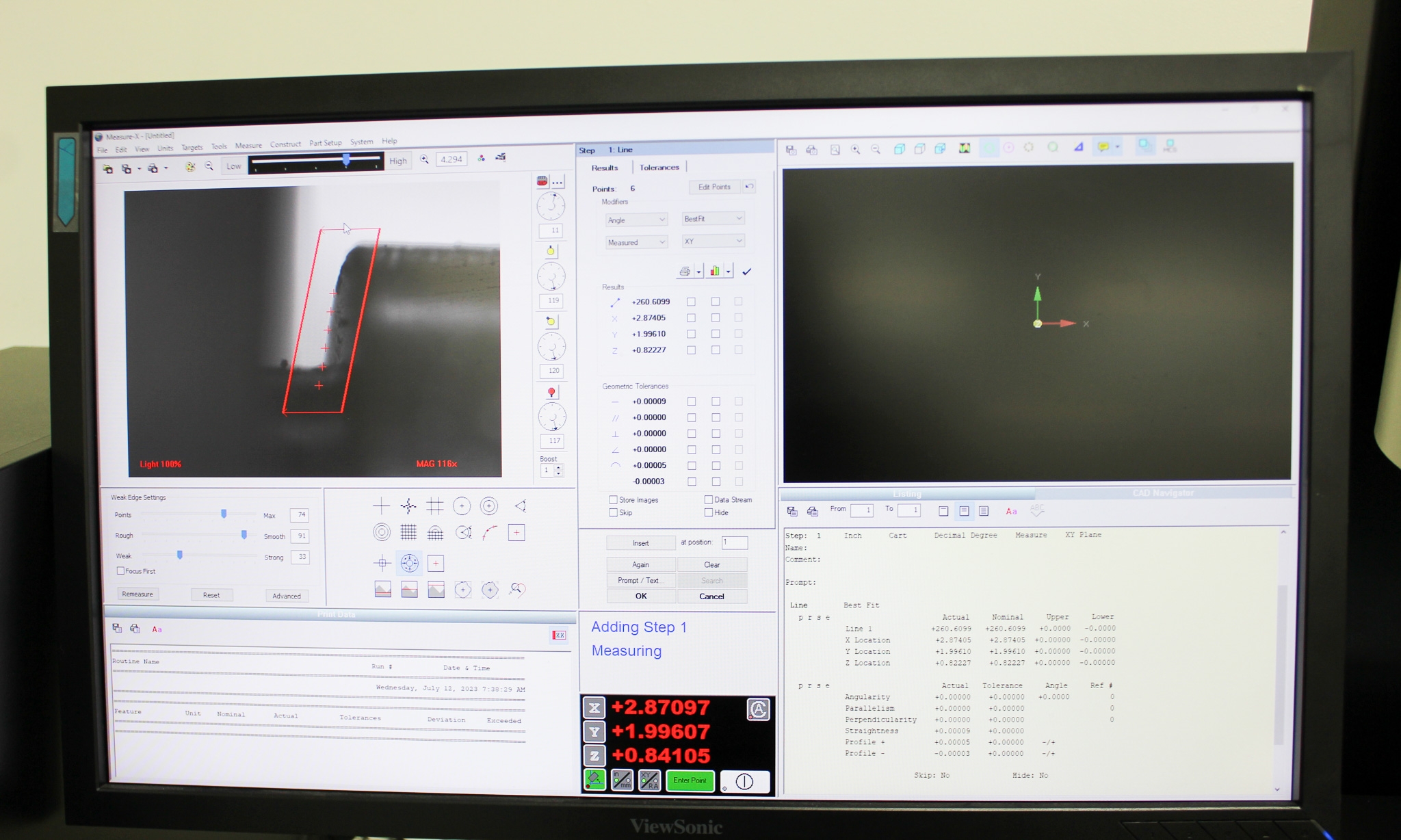Viewport: 1401px width, 840px height.
Task: Select the magnifier search tool near blob icons
Action: click(x=517, y=591)
